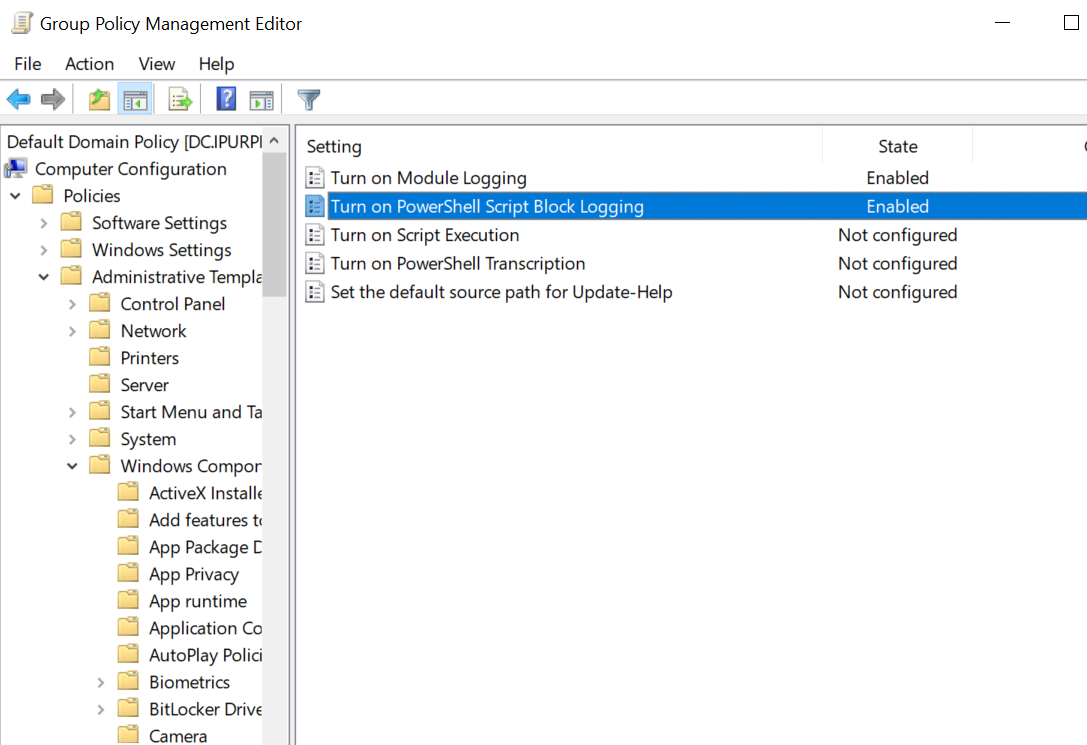Go up one level with folder icon

click(x=99, y=99)
